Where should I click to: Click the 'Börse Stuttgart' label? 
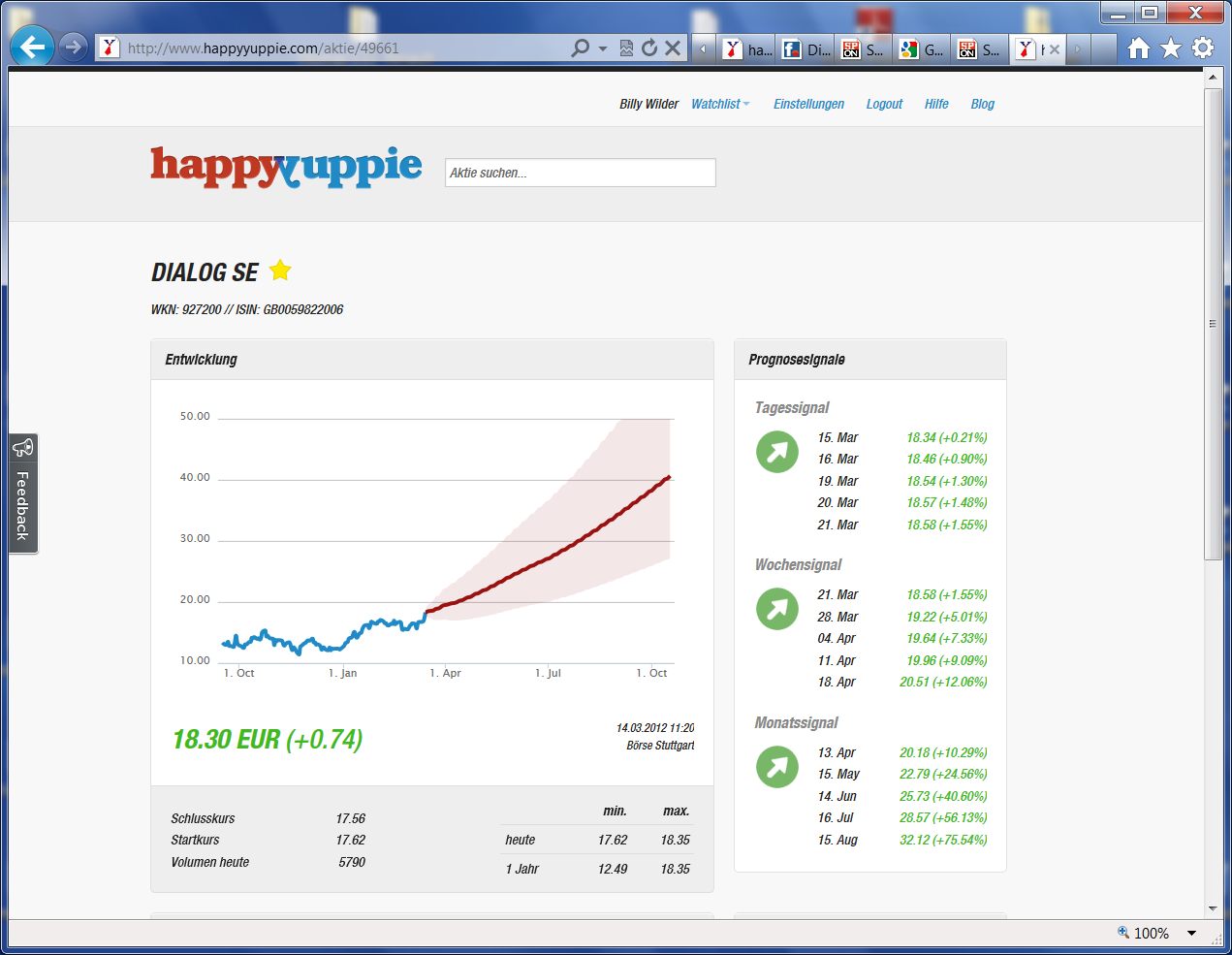[660, 746]
